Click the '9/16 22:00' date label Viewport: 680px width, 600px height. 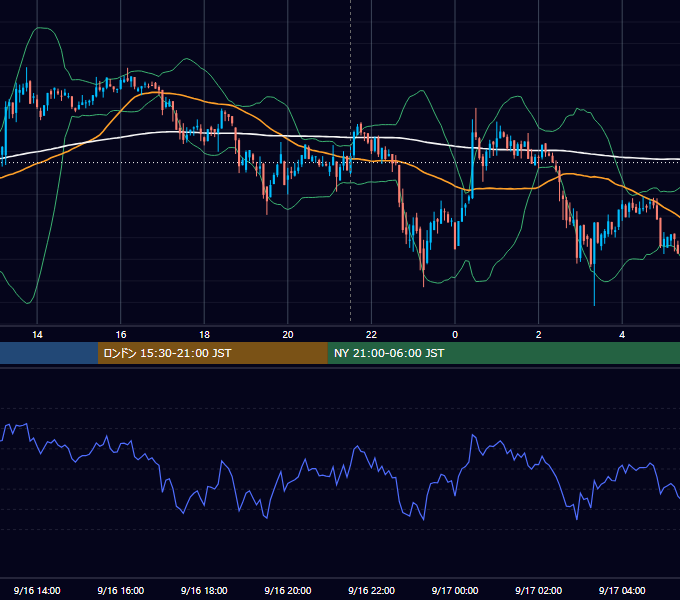(372, 590)
